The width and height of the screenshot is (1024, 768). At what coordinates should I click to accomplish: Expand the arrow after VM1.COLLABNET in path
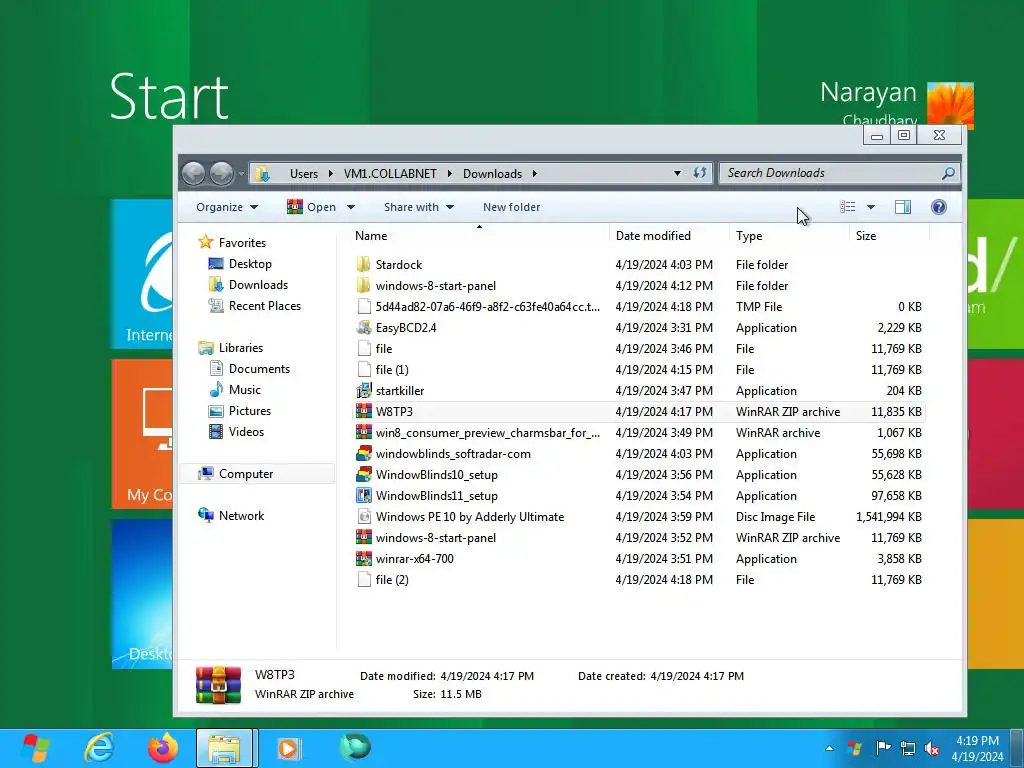coord(450,174)
